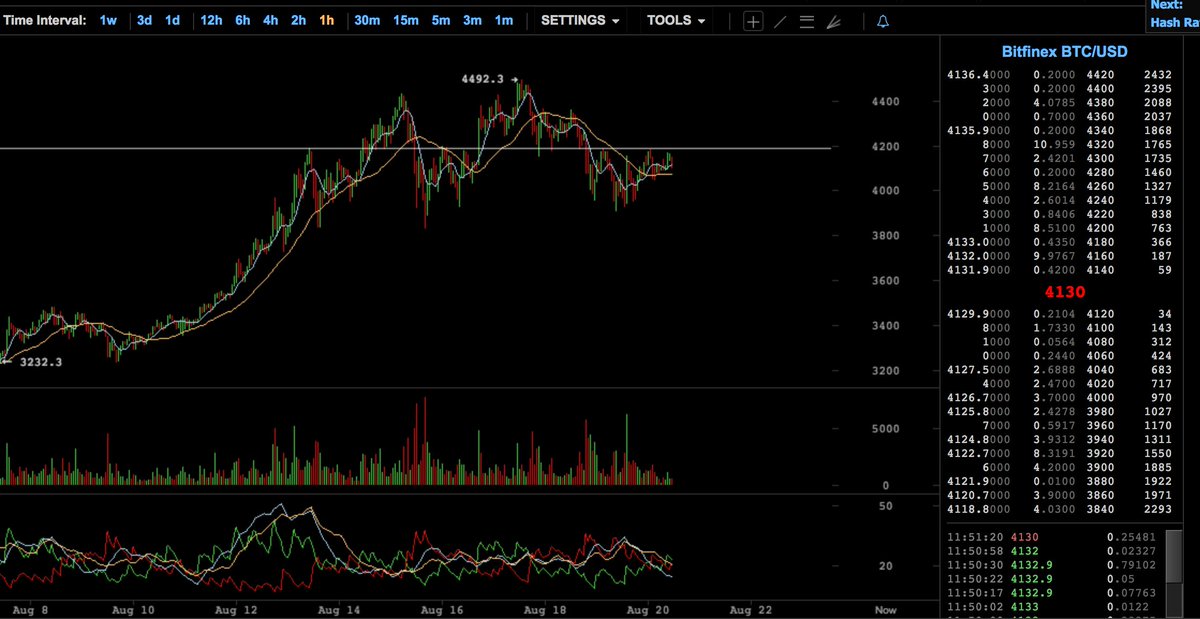Switch chart to 5m interval

(x=441, y=20)
